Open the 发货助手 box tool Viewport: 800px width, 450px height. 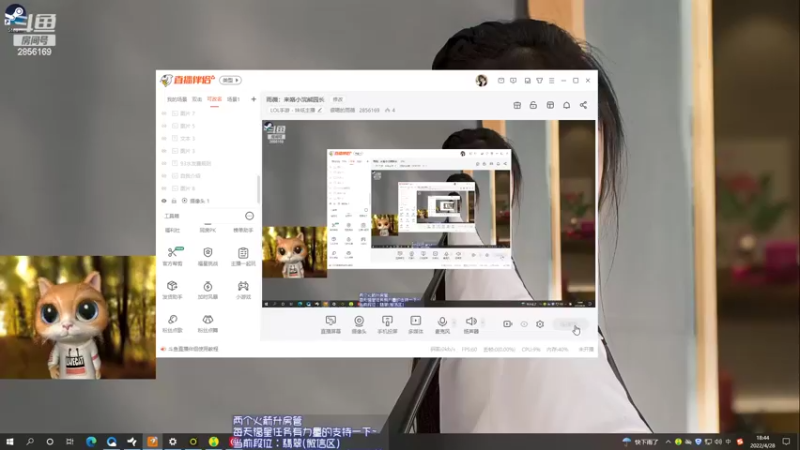[172, 289]
